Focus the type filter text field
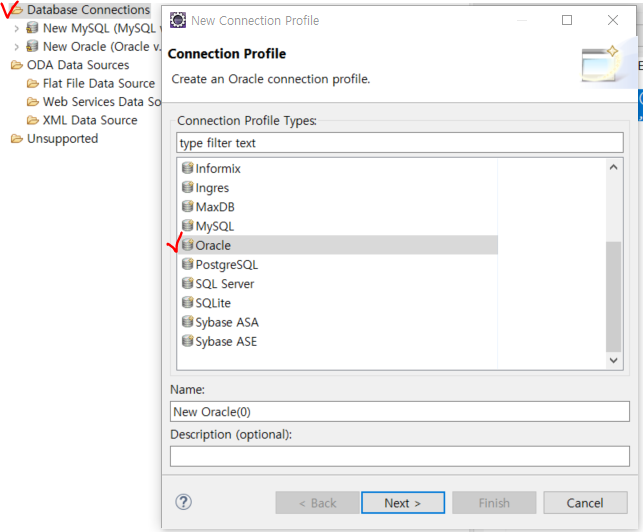 400,143
